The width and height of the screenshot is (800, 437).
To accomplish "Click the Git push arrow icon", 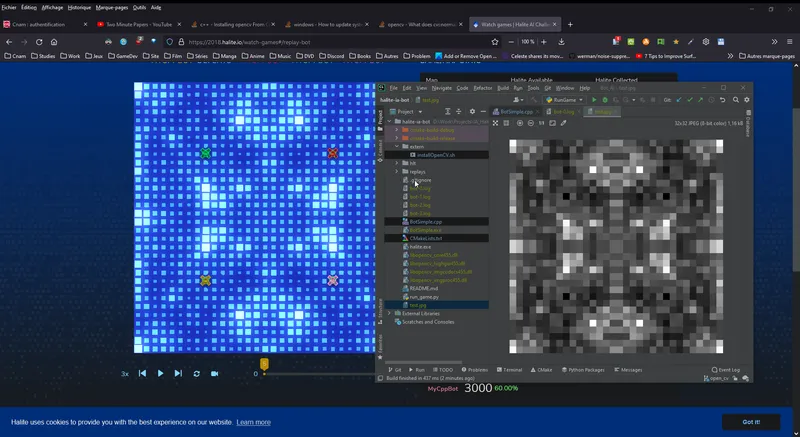I will (x=701, y=100).
